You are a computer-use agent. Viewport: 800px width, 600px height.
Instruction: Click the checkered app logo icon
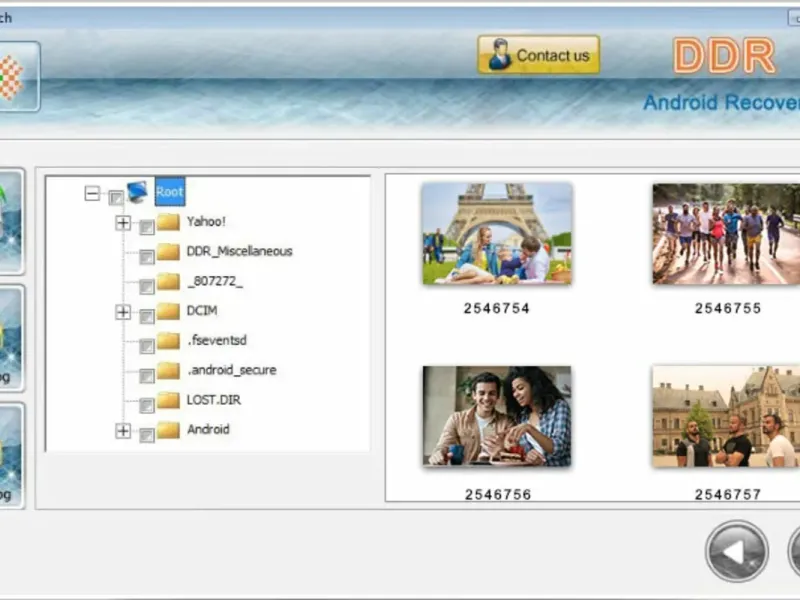(x=11, y=77)
